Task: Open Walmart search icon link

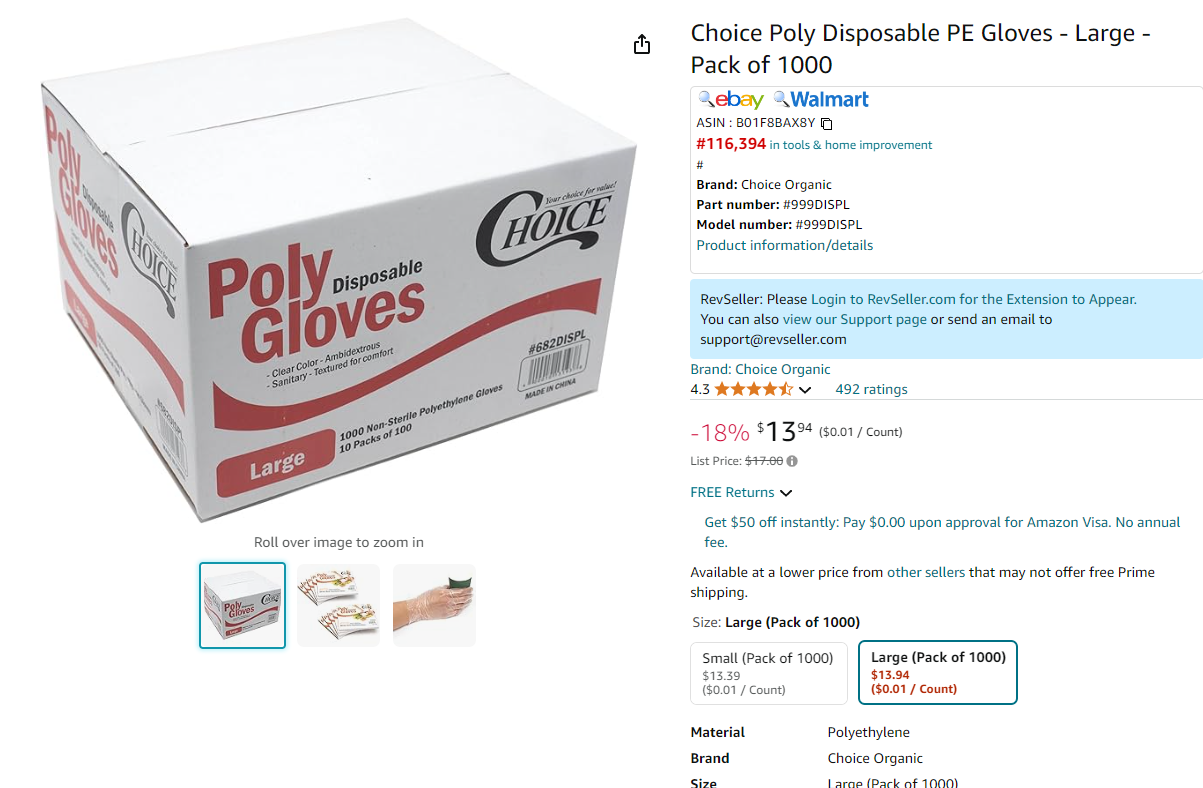Action: (821, 99)
